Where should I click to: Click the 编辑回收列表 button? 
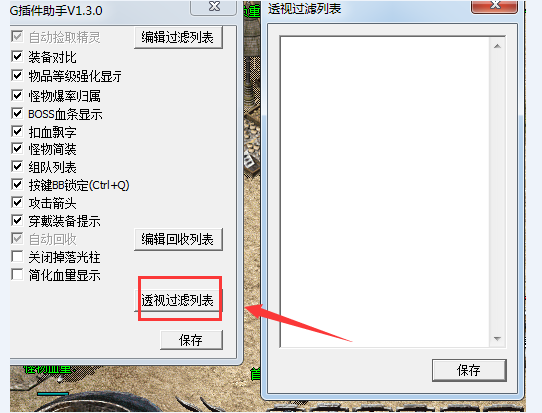click(178, 239)
